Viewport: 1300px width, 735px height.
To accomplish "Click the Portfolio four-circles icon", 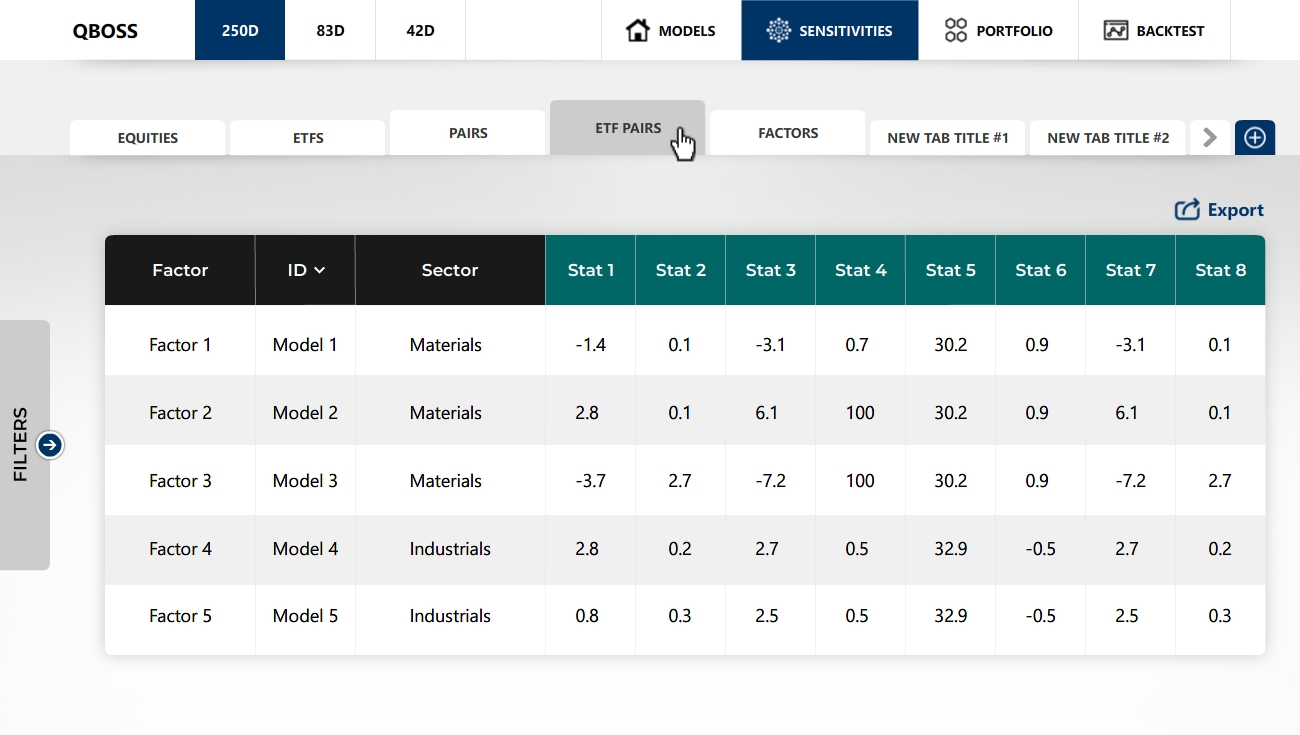I will coord(956,30).
